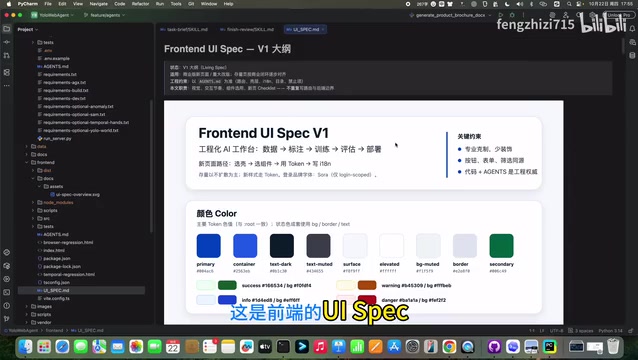Open Photos app from the dock

[x=136, y=347]
